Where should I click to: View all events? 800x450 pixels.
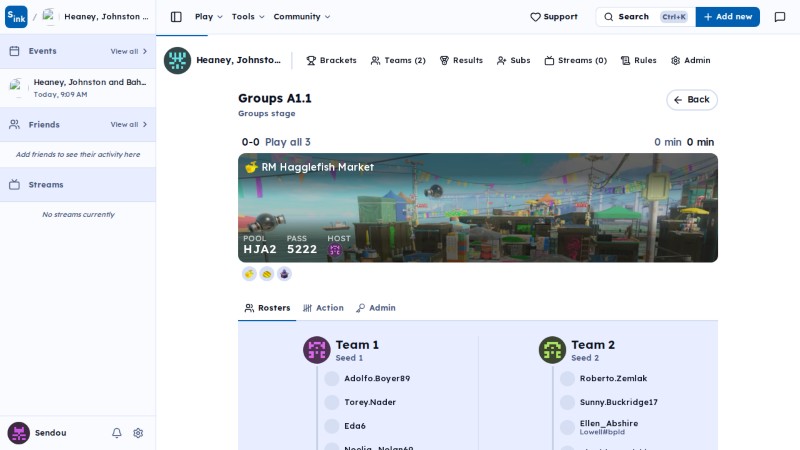coord(129,51)
